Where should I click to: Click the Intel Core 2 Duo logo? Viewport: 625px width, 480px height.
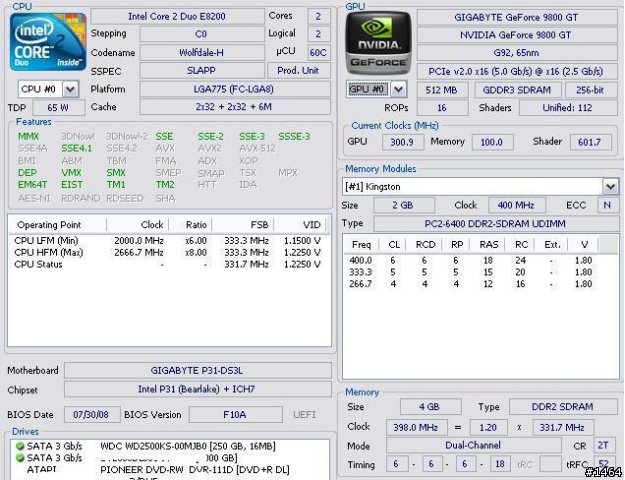click(x=48, y=42)
